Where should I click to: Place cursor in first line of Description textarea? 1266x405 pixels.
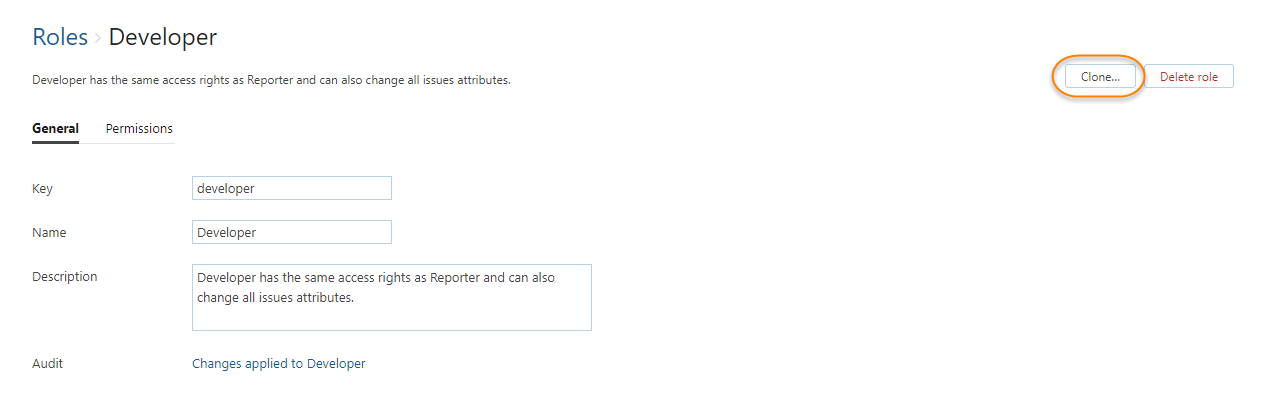point(376,278)
